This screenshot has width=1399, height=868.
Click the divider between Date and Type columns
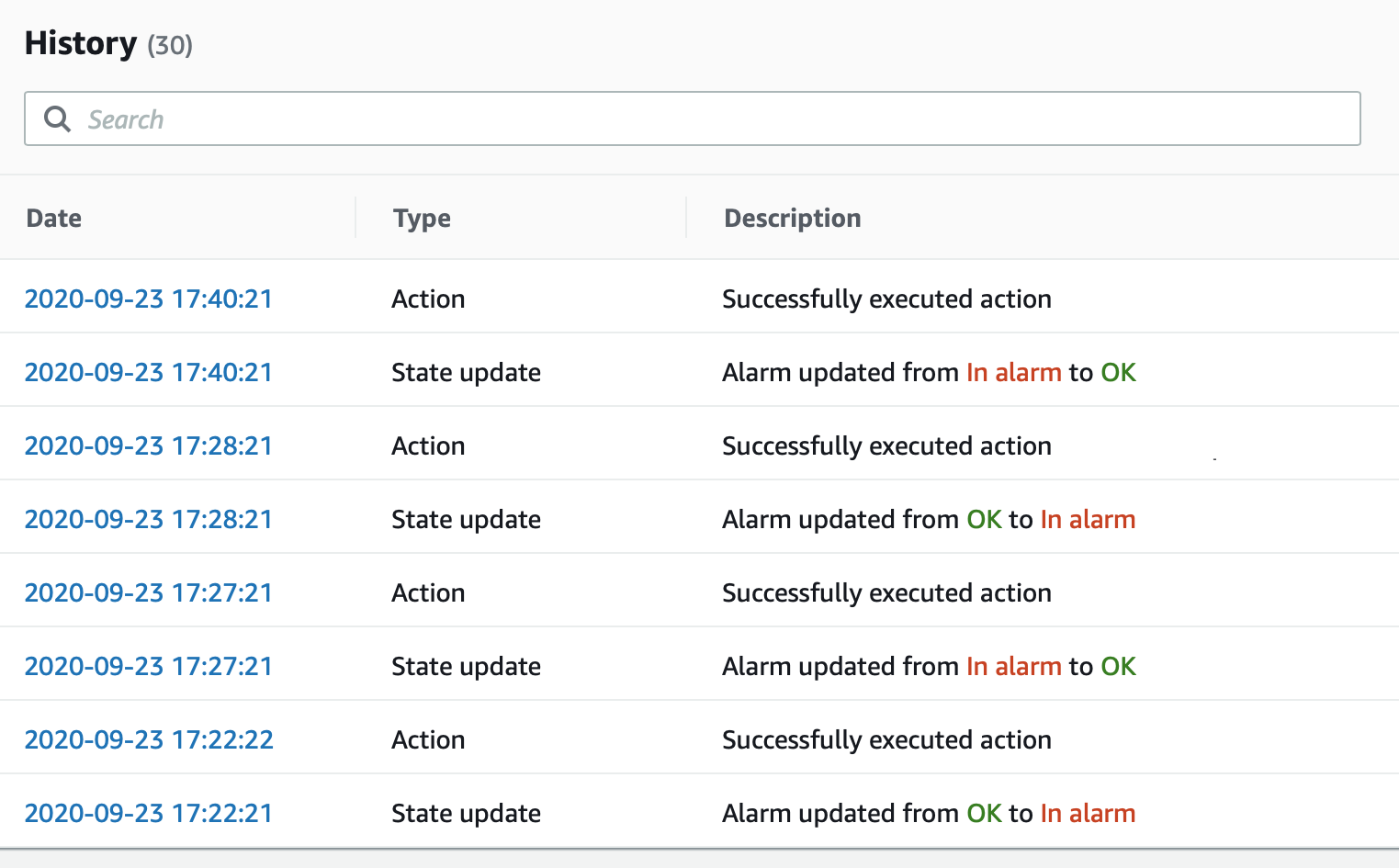pyautogui.click(x=355, y=218)
